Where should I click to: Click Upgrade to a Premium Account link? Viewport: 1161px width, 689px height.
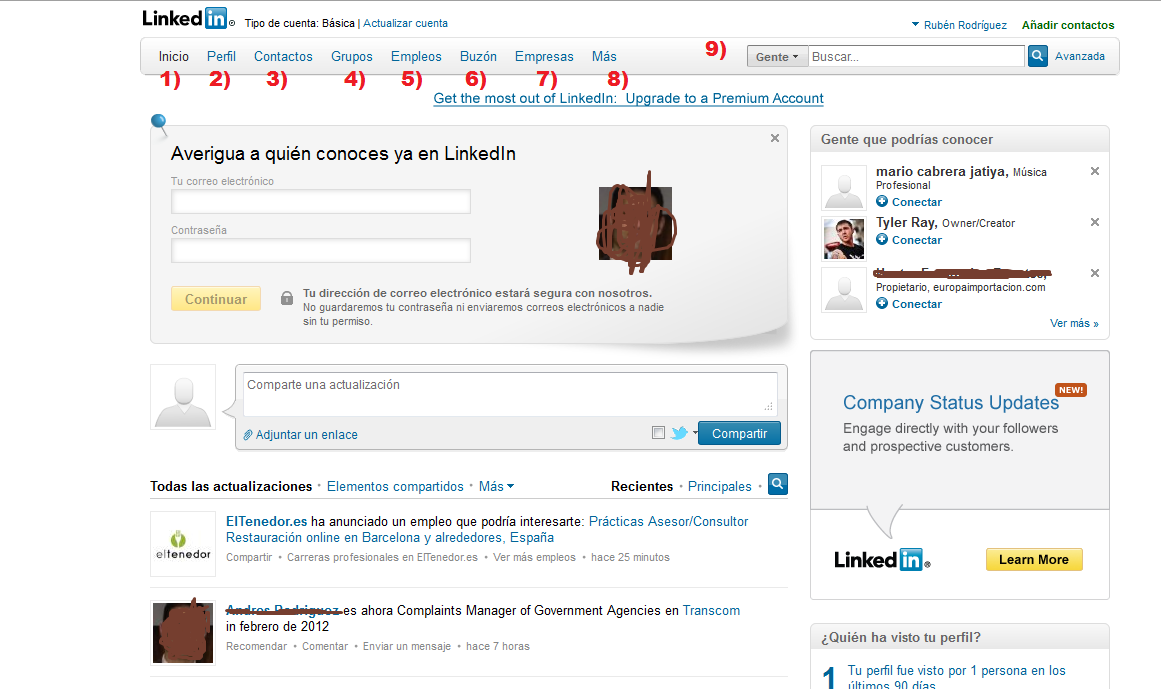[x=724, y=98]
